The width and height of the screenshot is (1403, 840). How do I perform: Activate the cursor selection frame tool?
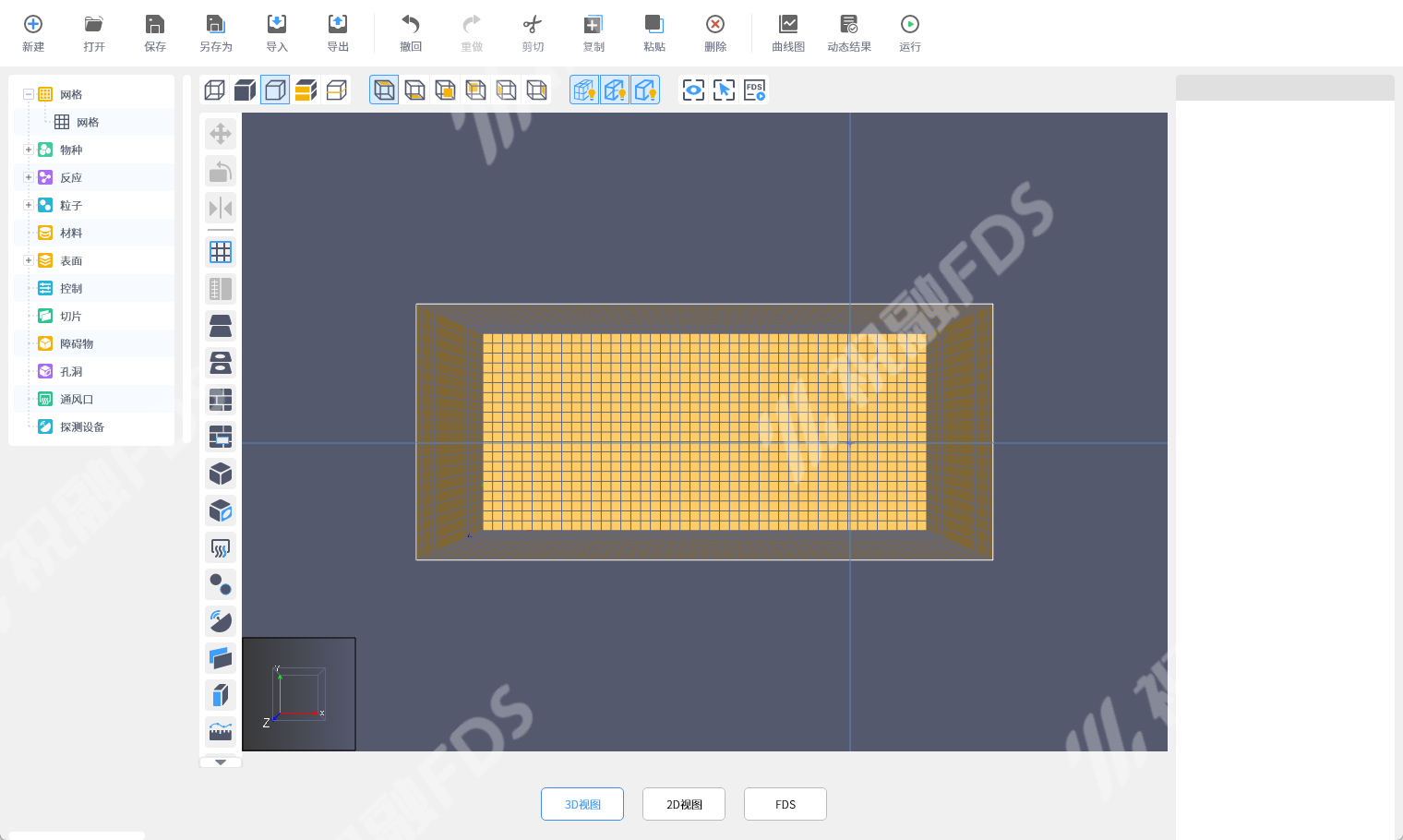[724, 90]
